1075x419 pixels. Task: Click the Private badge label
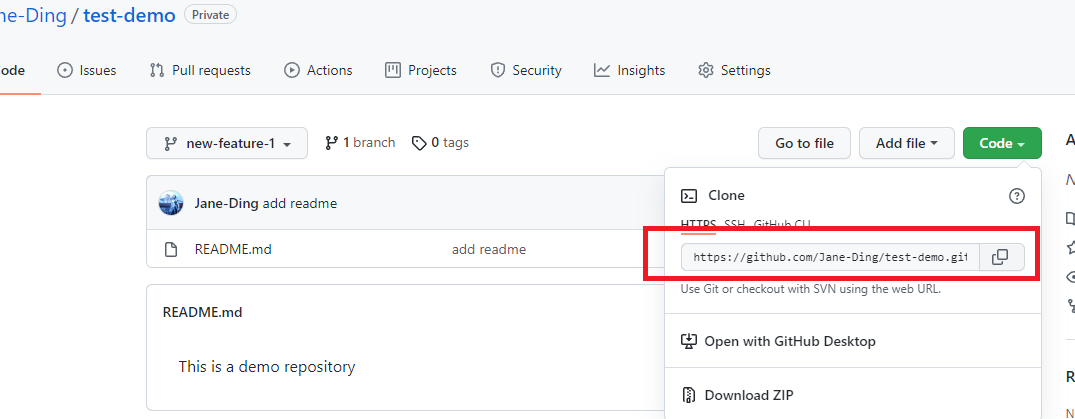(x=210, y=14)
